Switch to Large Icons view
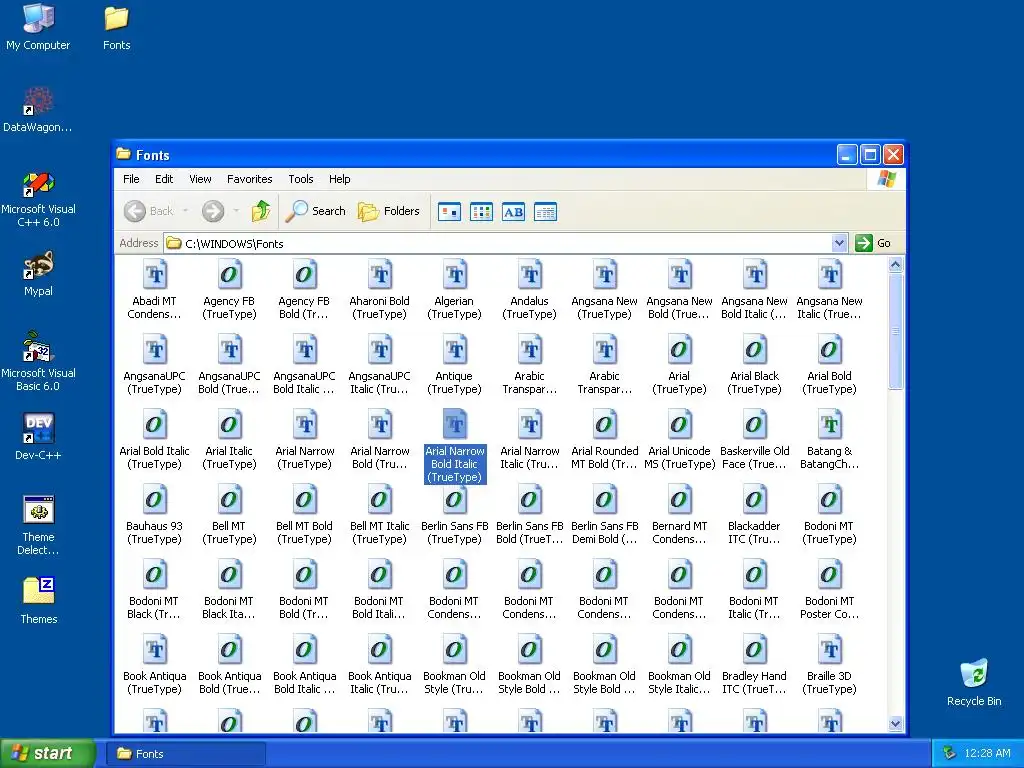 click(449, 212)
